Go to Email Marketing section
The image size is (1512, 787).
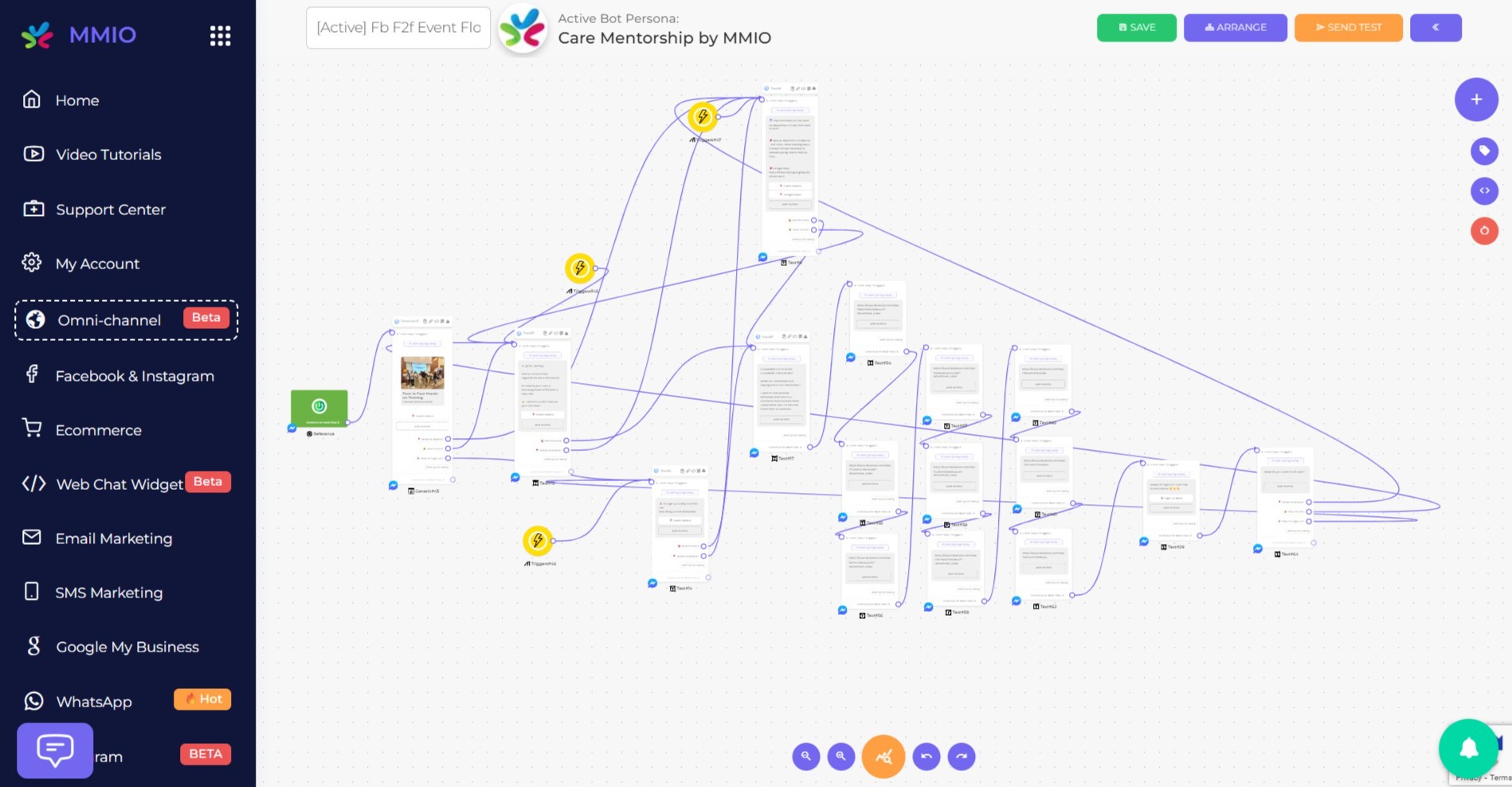[113, 538]
